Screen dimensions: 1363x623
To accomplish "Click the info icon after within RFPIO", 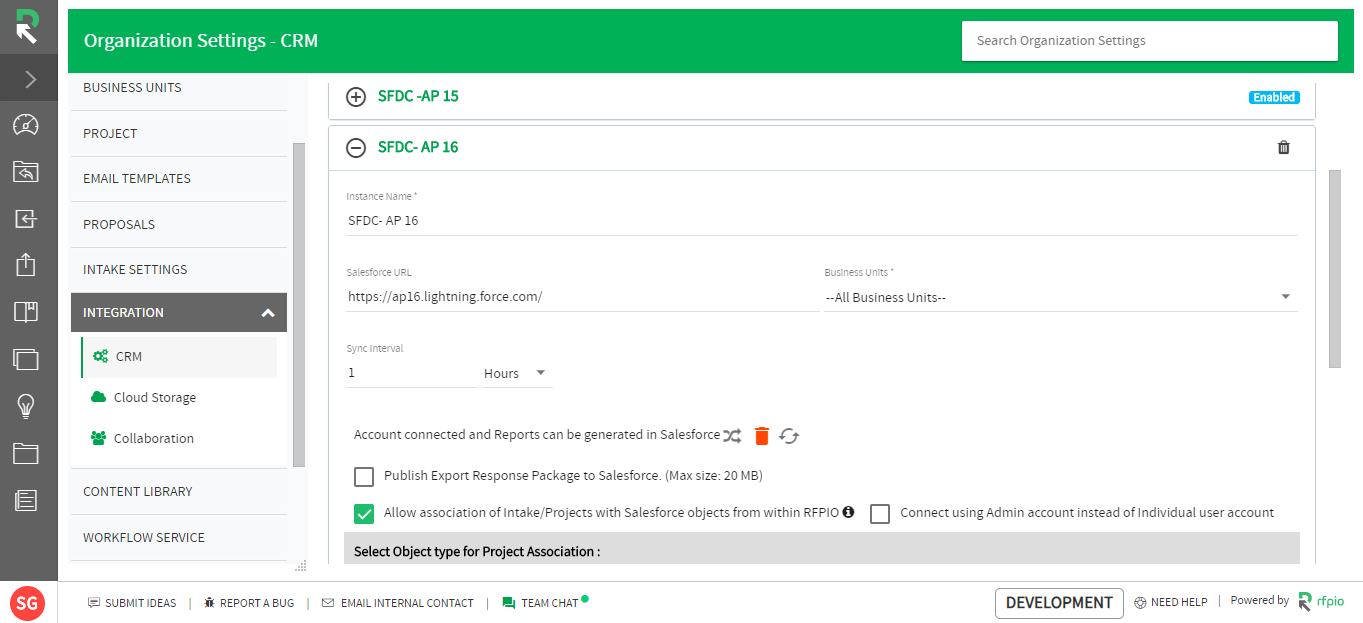I will point(848,513).
